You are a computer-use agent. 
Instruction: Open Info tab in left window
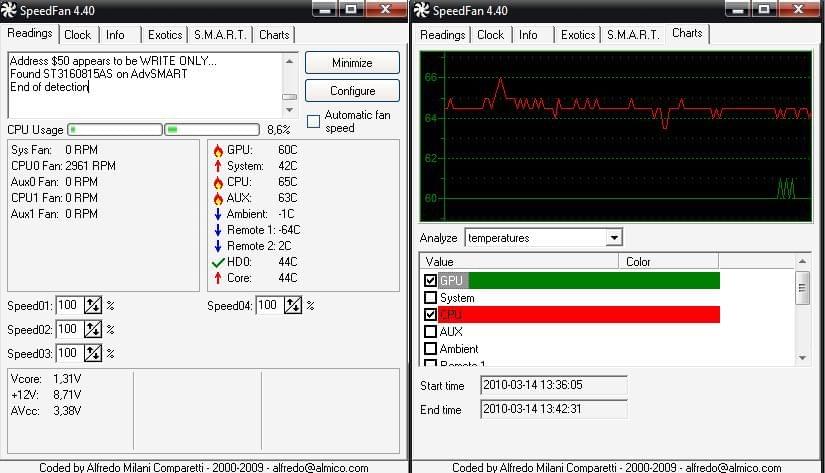click(115, 35)
